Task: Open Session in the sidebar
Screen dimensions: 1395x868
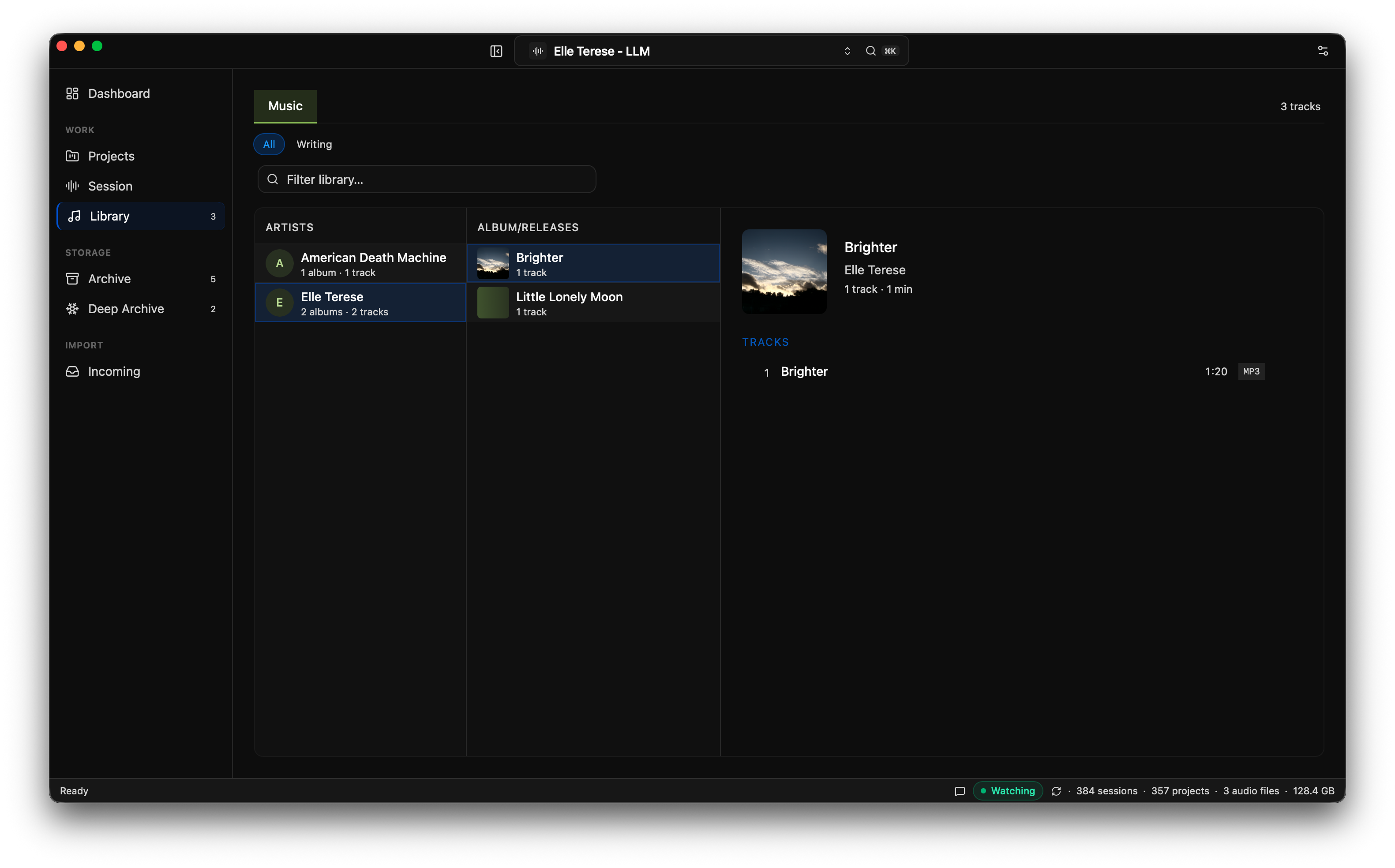Action: [141, 186]
